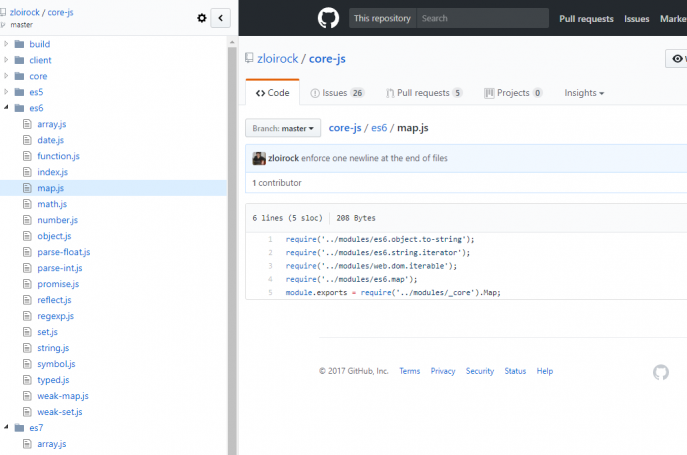
Task: Open the commit message 'enforce one newline' link
Action: coord(374,158)
